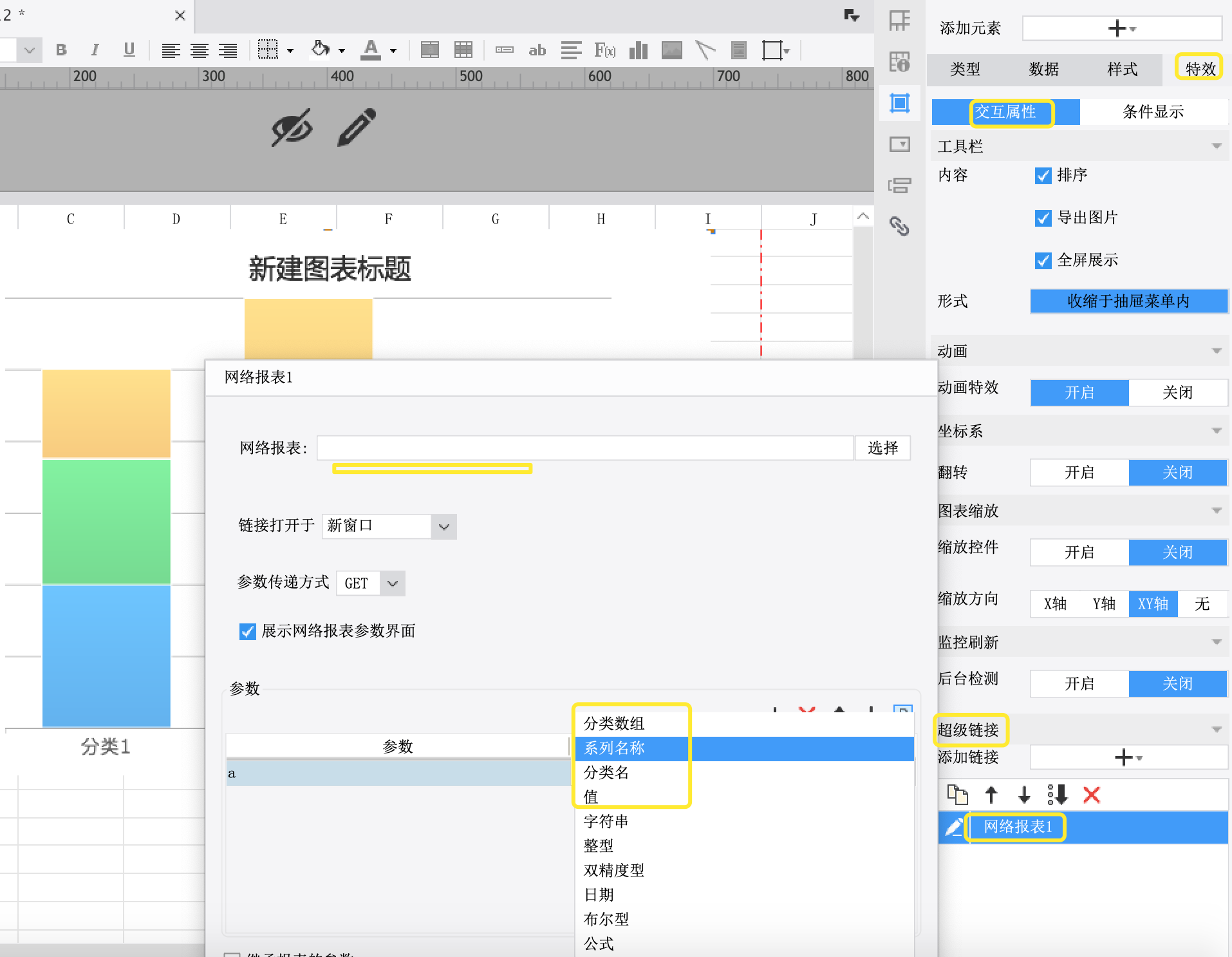Toggle 展示网络报表参数界面 checkbox
The image size is (1232, 957).
pyautogui.click(x=247, y=631)
